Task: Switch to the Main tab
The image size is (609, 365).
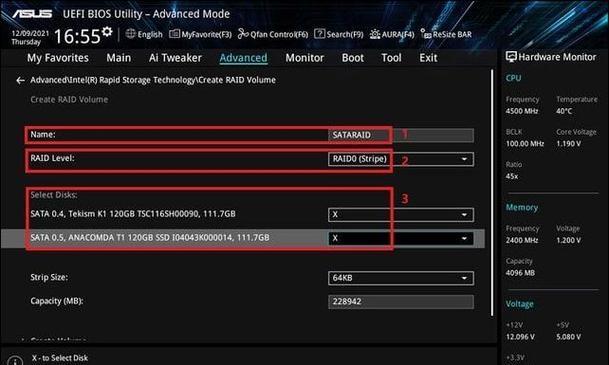Action: (118, 58)
